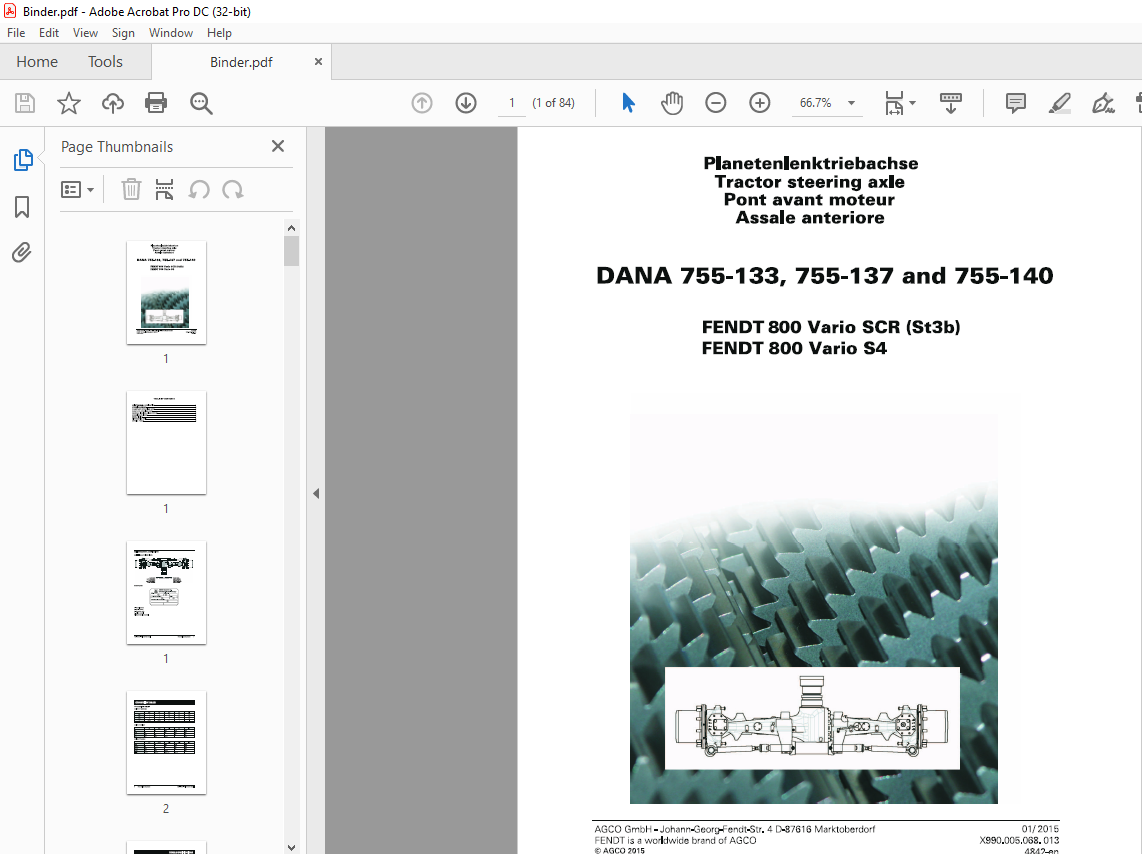The height and width of the screenshot is (854, 1142).
Task: Open the Attachments paperclip pane
Action: pos(22,253)
